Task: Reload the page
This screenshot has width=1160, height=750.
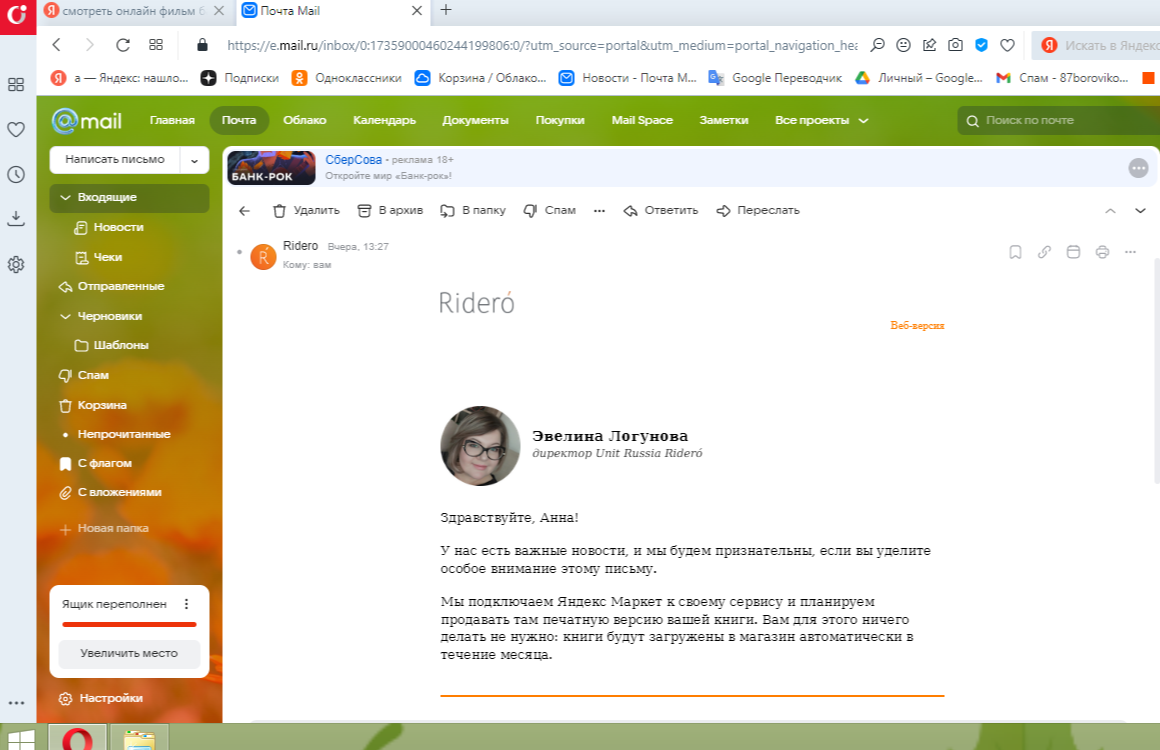Action: pos(123,45)
